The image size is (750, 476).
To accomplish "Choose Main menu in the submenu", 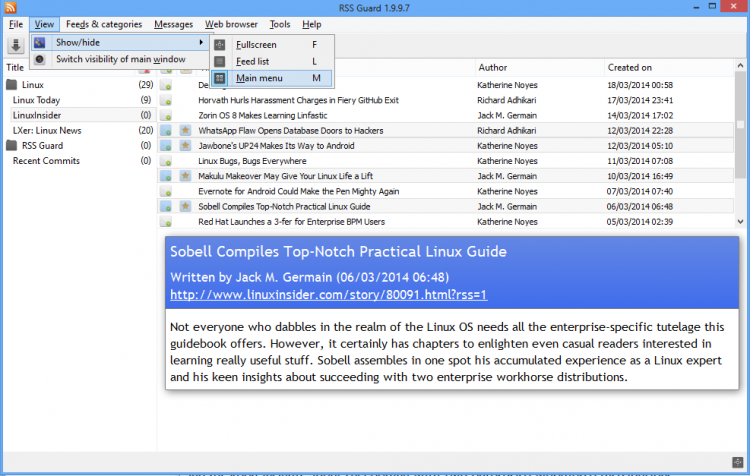I will tap(272, 78).
